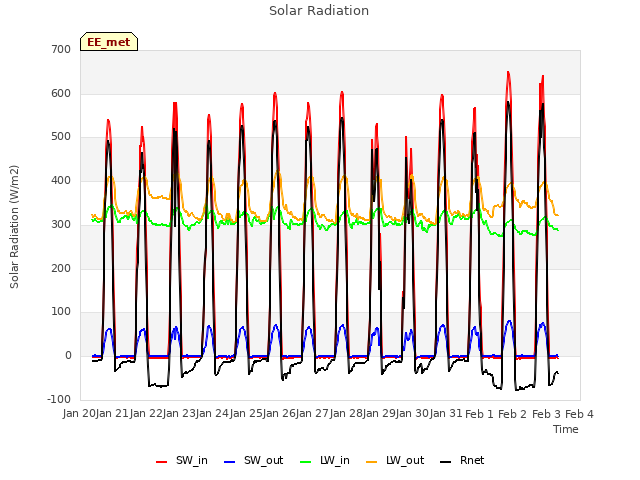The image size is (640, 480).
Task: Click the Jan 30 x-axis tick label
Action: [412, 414]
